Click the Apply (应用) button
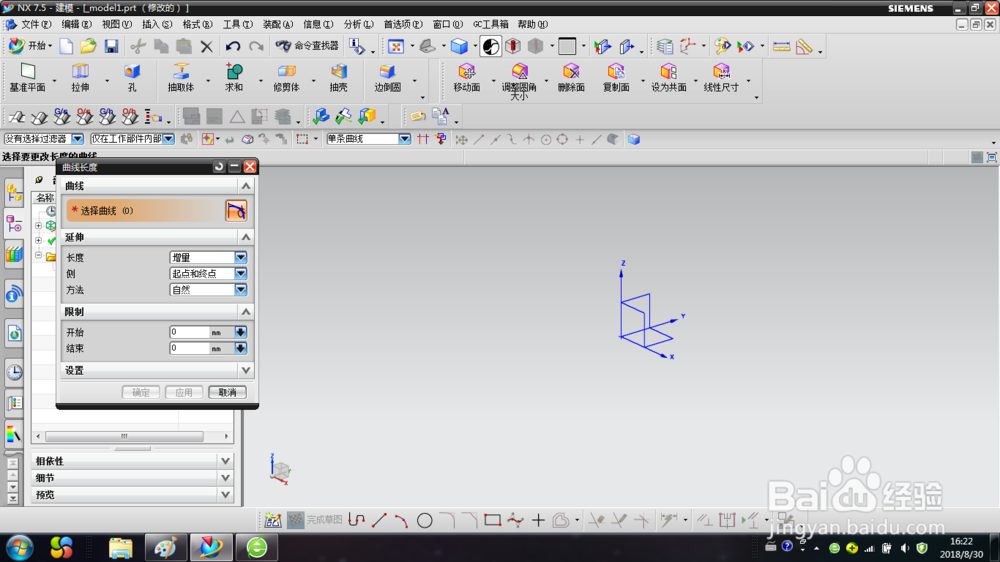Viewport: 1000px width, 562px height. point(184,392)
